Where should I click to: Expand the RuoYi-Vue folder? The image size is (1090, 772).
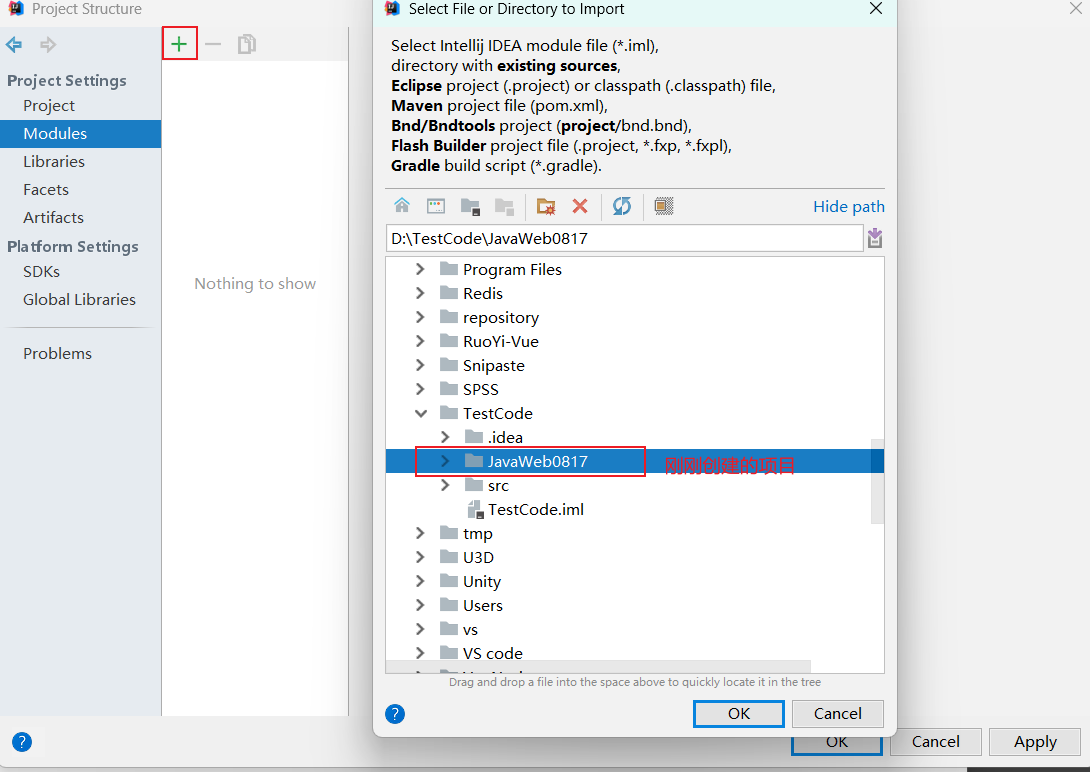tap(420, 341)
